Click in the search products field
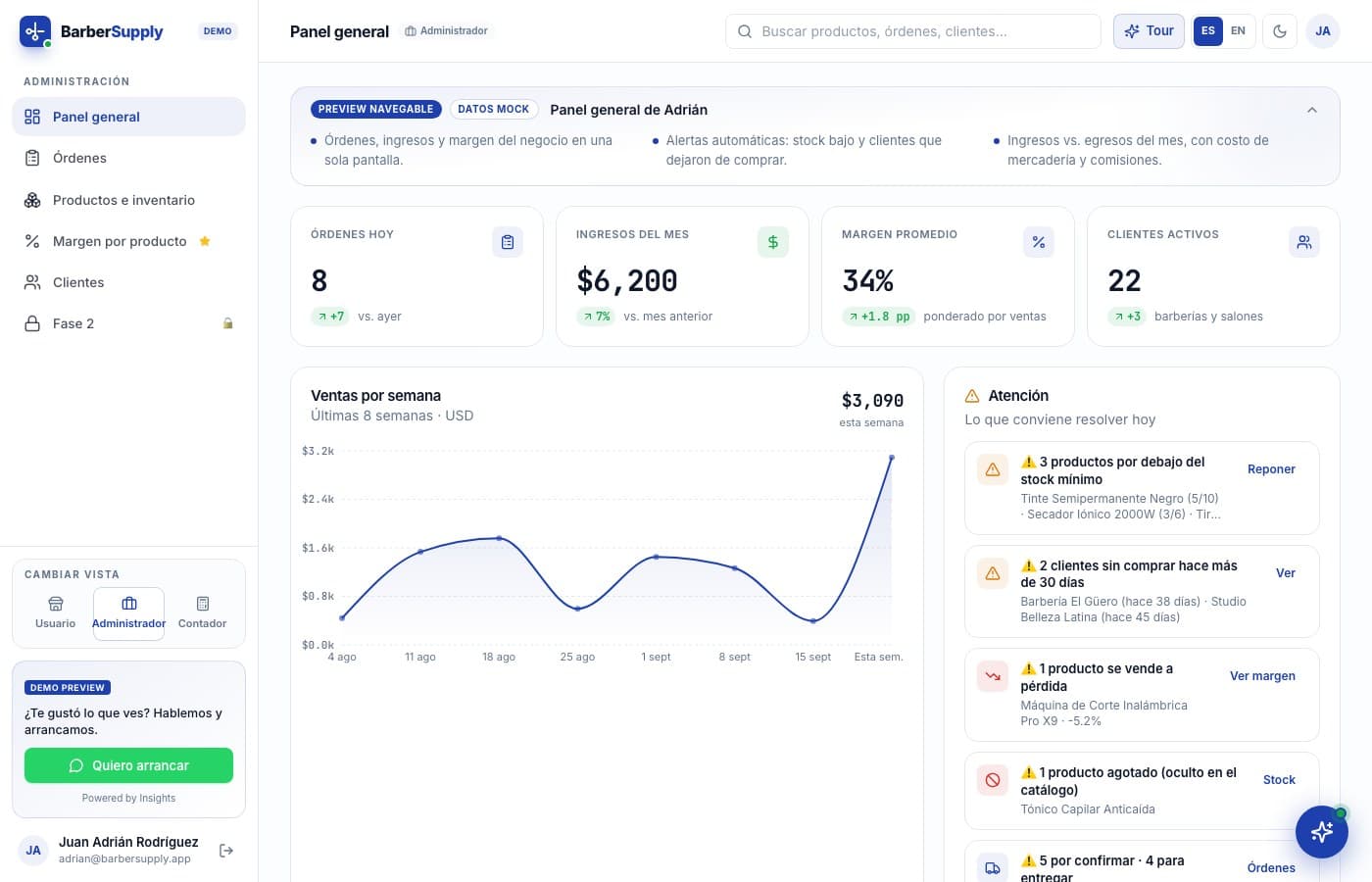 pos(912,31)
